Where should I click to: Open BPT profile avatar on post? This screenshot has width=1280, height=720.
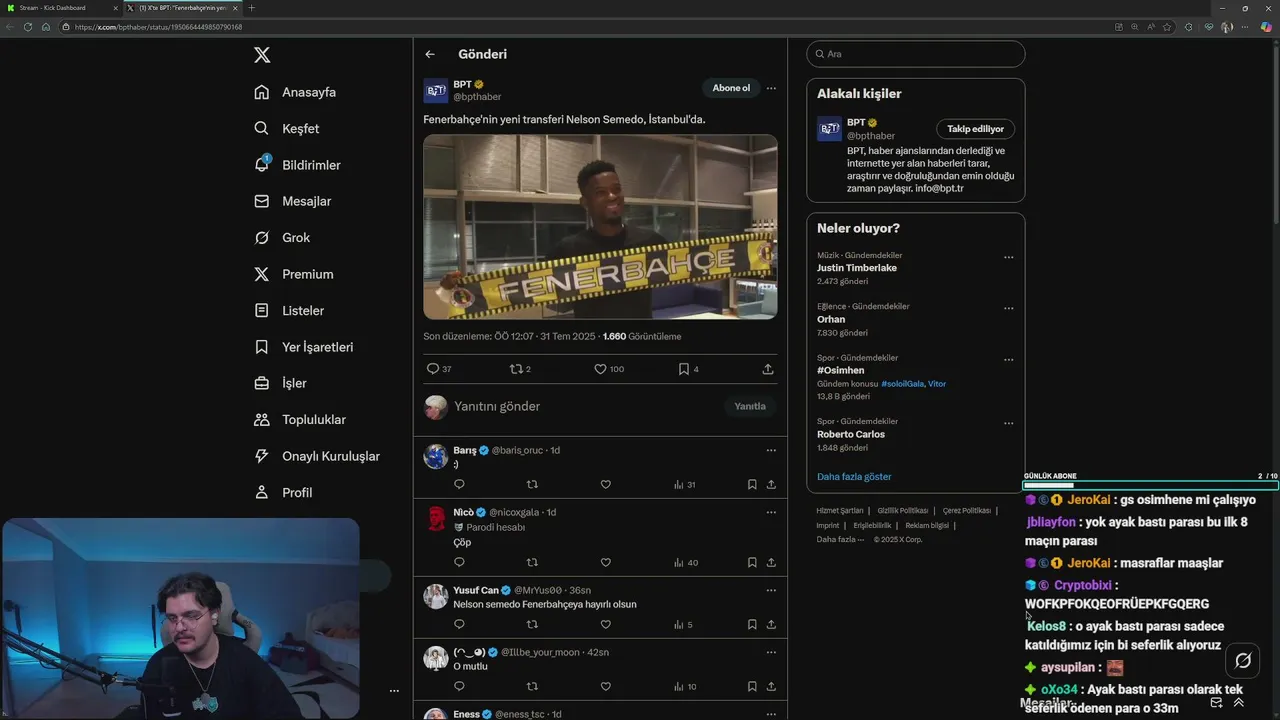click(436, 91)
